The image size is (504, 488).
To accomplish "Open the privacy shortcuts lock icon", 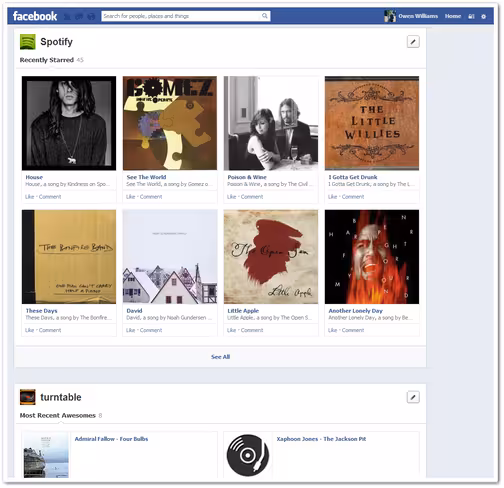I will [x=471, y=16].
